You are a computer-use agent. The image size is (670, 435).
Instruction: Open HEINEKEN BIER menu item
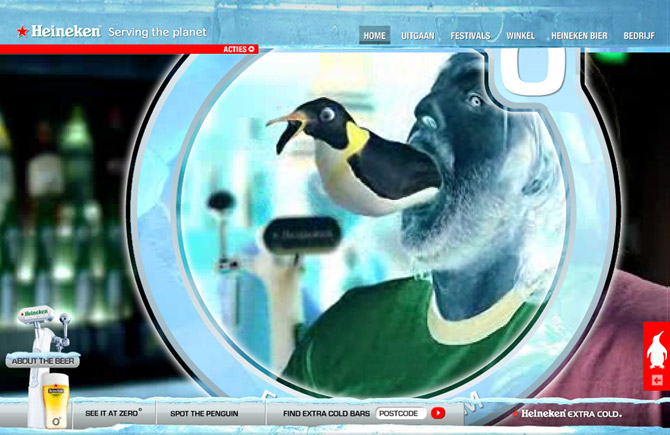click(x=579, y=36)
